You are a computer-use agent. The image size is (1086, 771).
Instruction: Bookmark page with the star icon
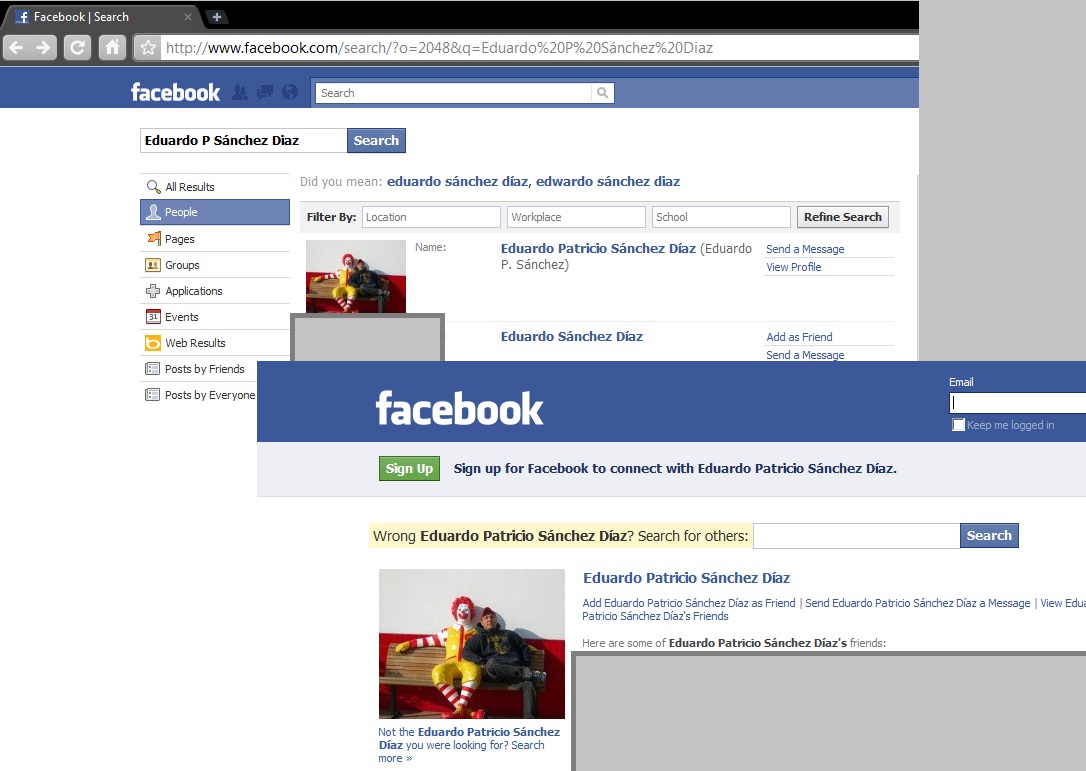pyautogui.click(x=147, y=47)
